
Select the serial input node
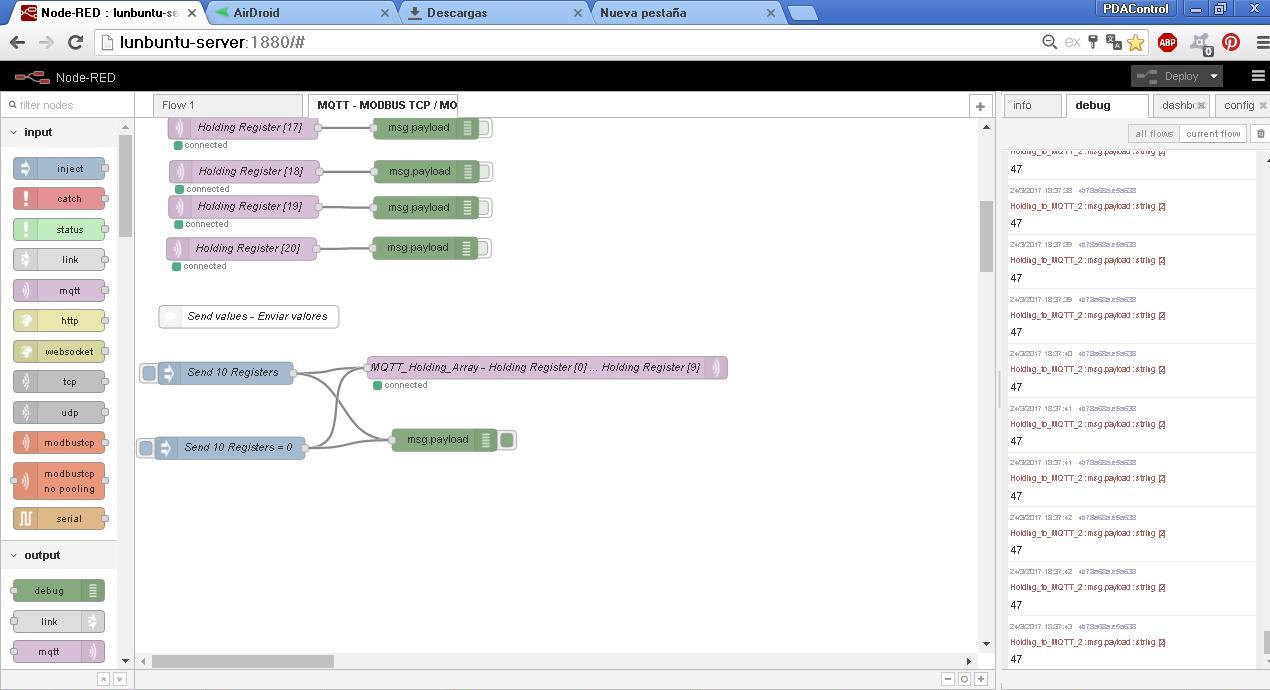pyautogui.click(x=59, y=519)
